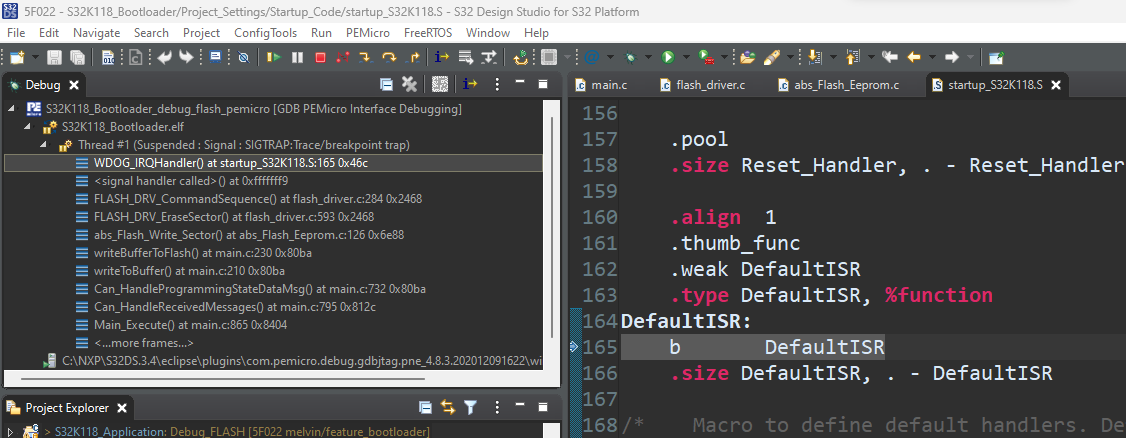This screenshot has width=1126, height=438.
Task: Click the Previous Annotation icon
Action: (x=853, y=57)
